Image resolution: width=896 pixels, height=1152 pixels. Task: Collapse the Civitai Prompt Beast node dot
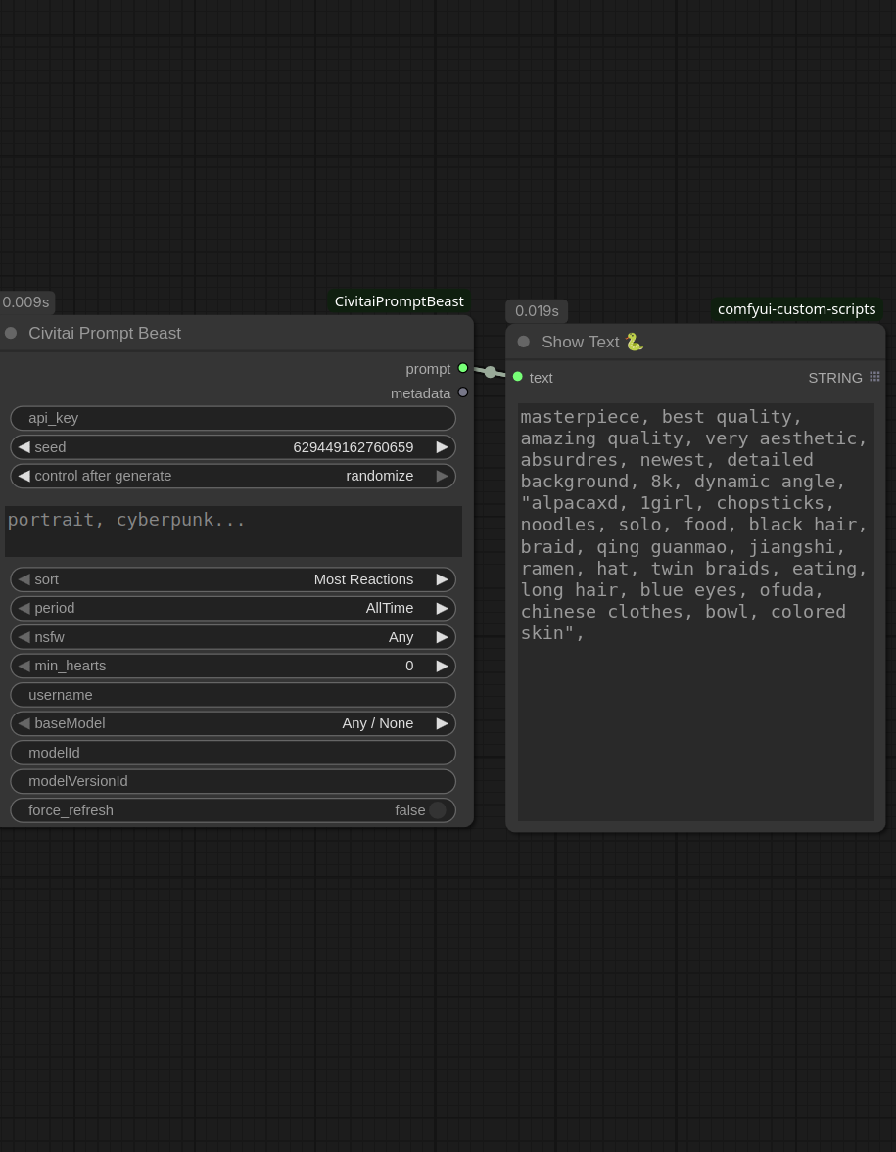11,333
